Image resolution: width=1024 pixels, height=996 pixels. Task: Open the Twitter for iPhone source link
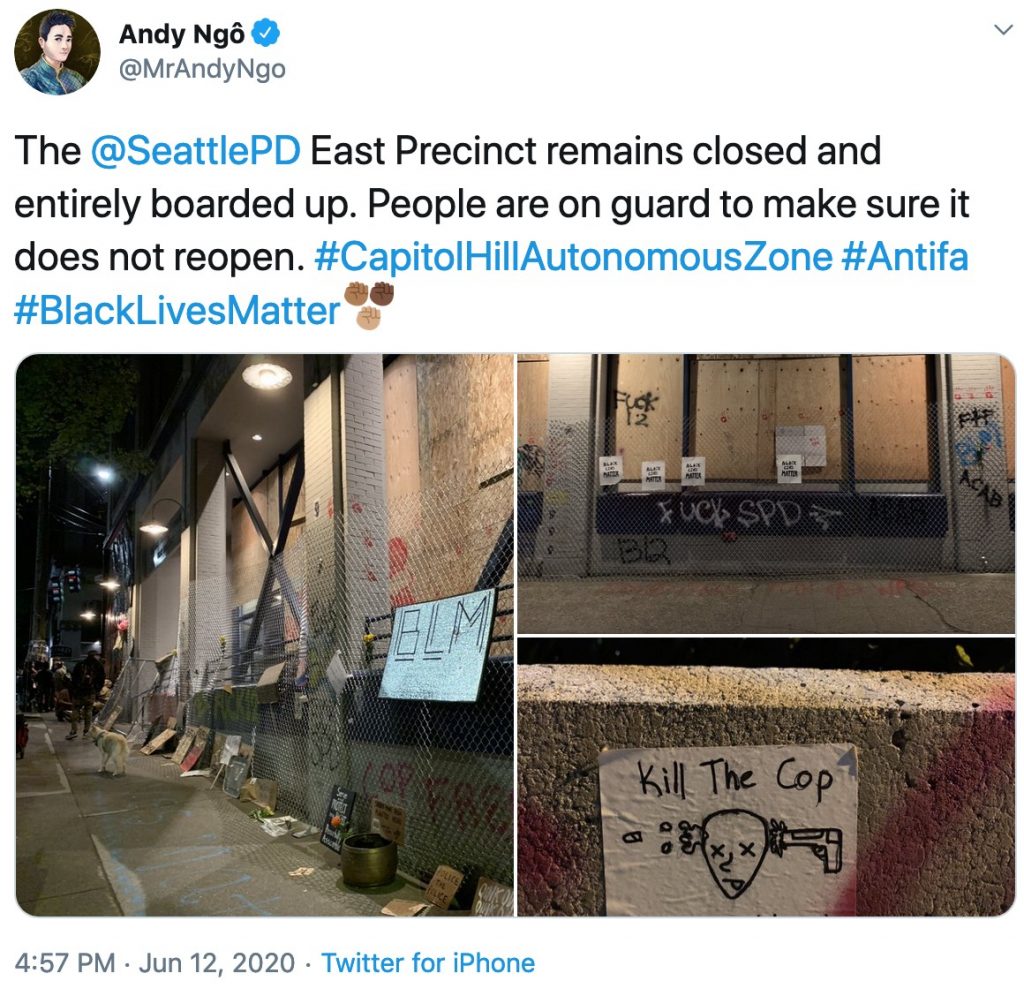click(428, 963)
